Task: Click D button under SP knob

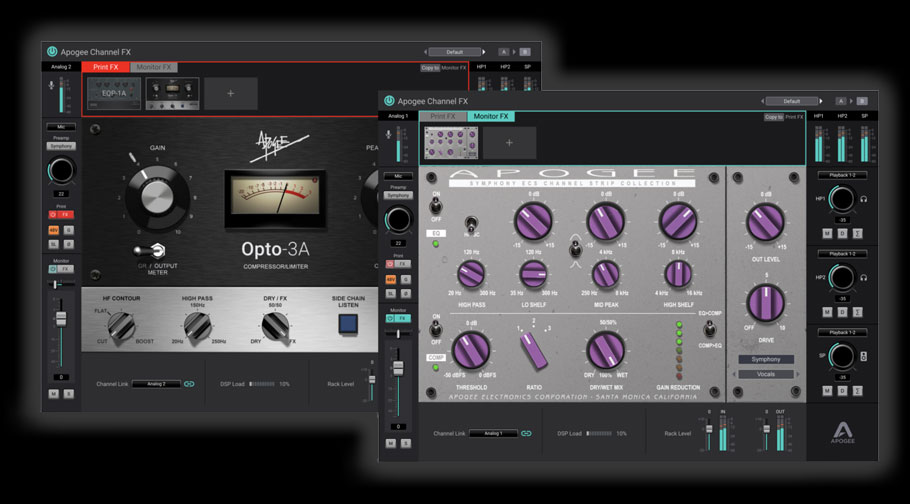Action: (x=842, y=391)
